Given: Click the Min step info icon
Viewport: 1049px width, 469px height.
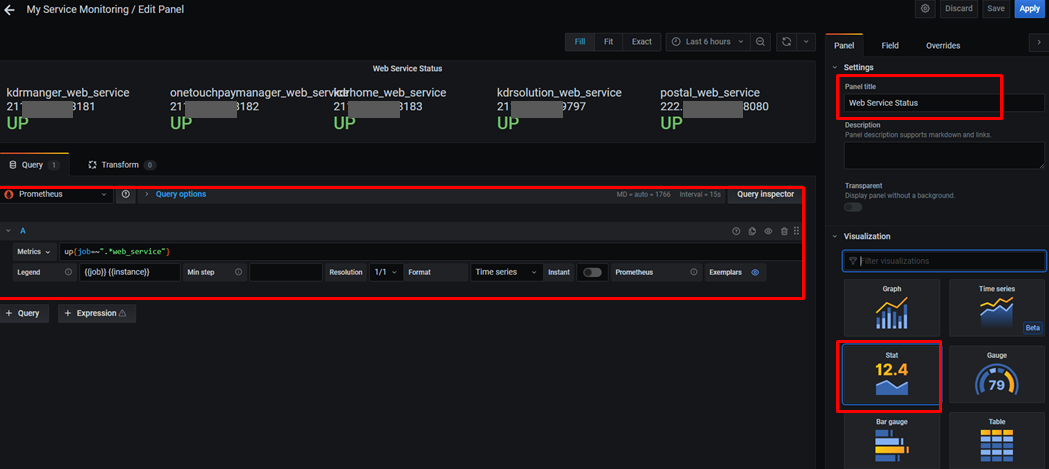Looking at the screenshot, I should pos(239,272).
